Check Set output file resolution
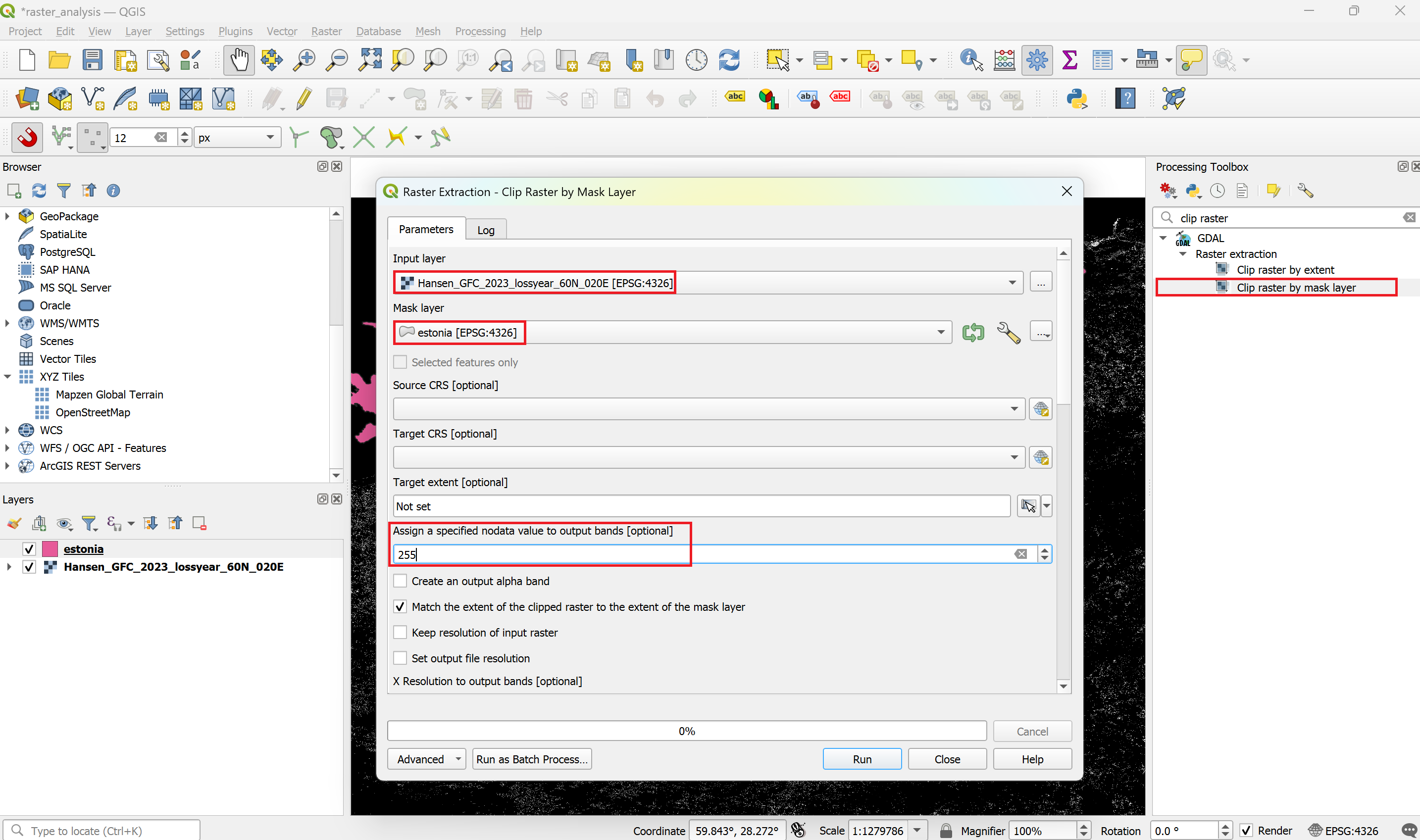This screenshot has width=1420, height=840. pos(400,658)
